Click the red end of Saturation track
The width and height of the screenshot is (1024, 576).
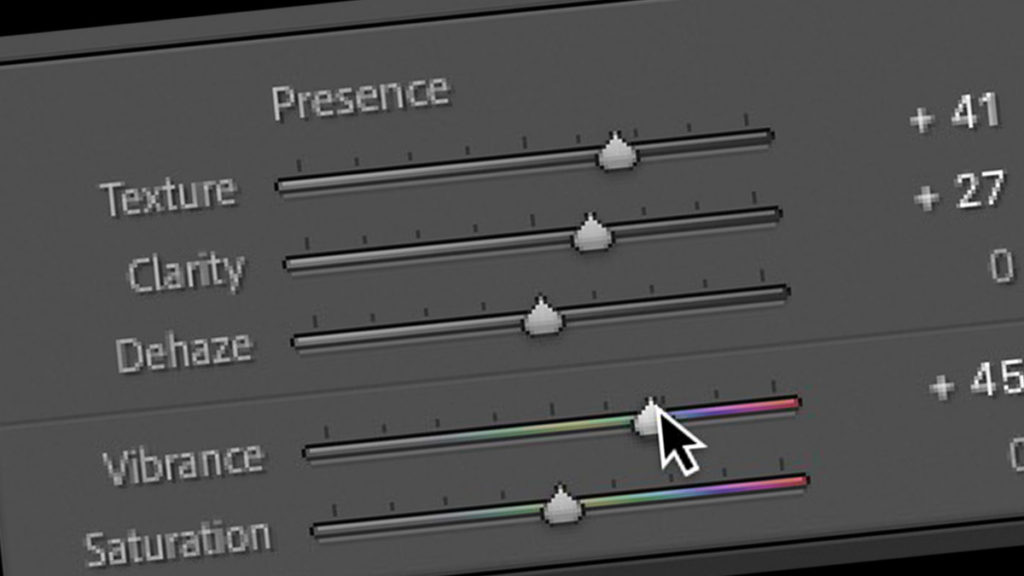coord(797,483)
